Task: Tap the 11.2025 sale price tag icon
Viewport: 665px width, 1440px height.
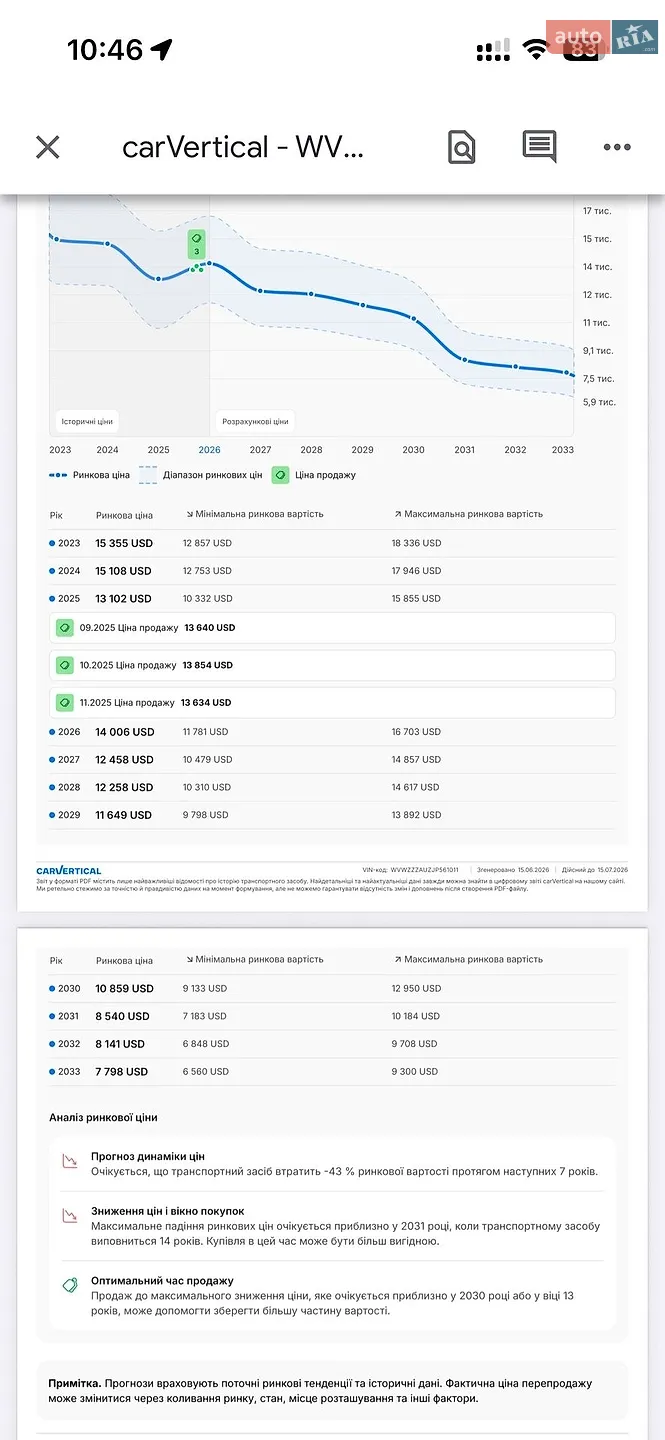Action: pyautogui.click(x=64, y=702)
